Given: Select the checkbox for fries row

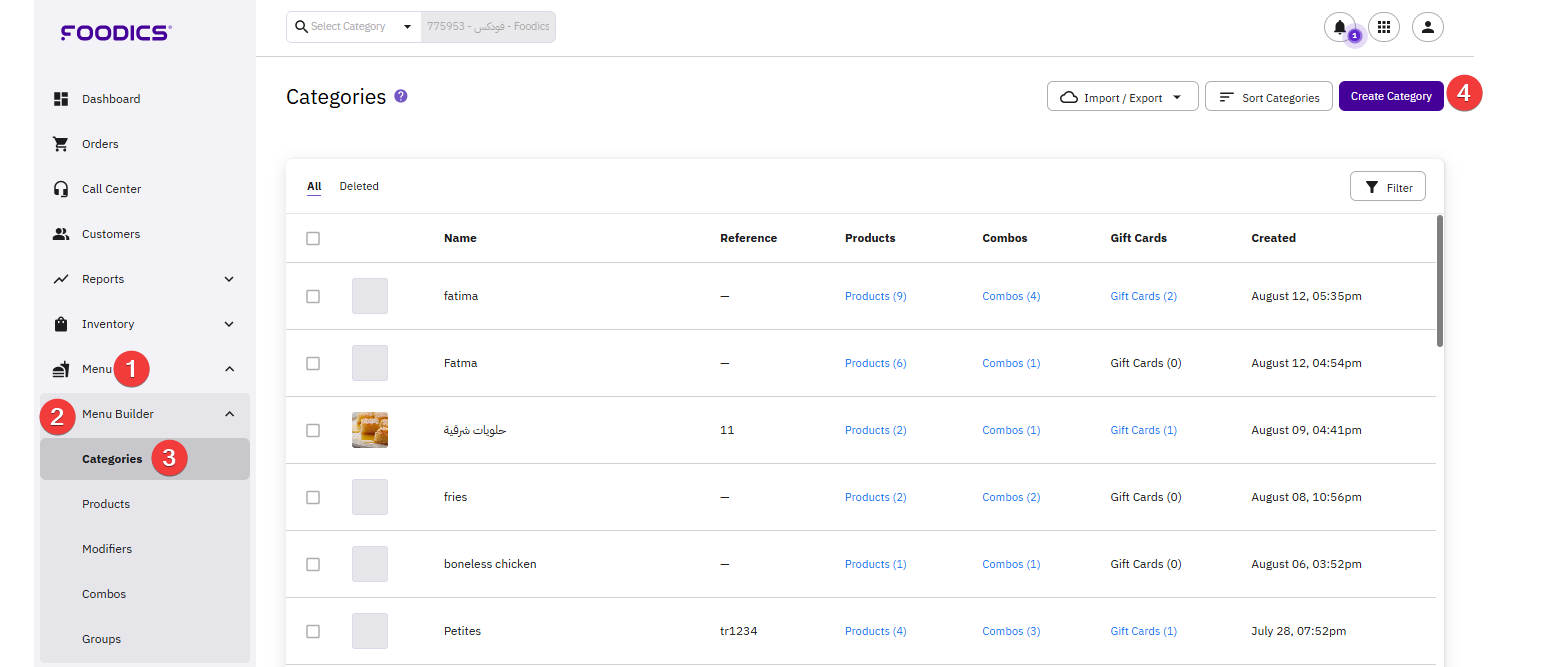Looking at the screenshot, I should coord(313,497).
